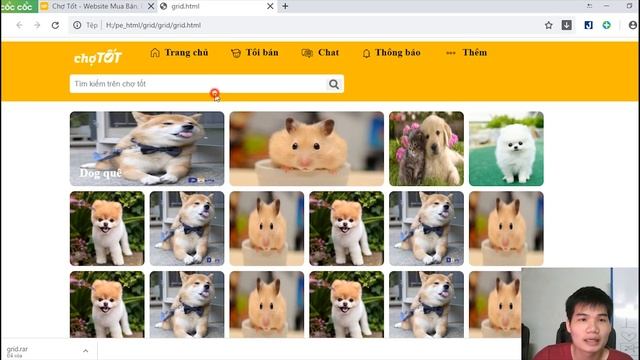Click the blue extension icon in toolbar

[588, 25]
